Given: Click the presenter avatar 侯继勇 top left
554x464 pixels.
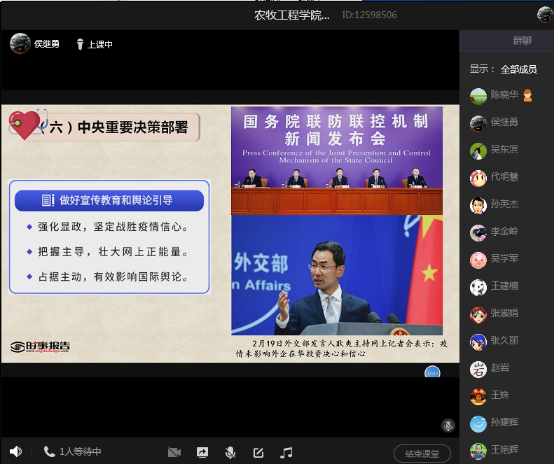Looking at the screenshot, I should pos(20,43).
